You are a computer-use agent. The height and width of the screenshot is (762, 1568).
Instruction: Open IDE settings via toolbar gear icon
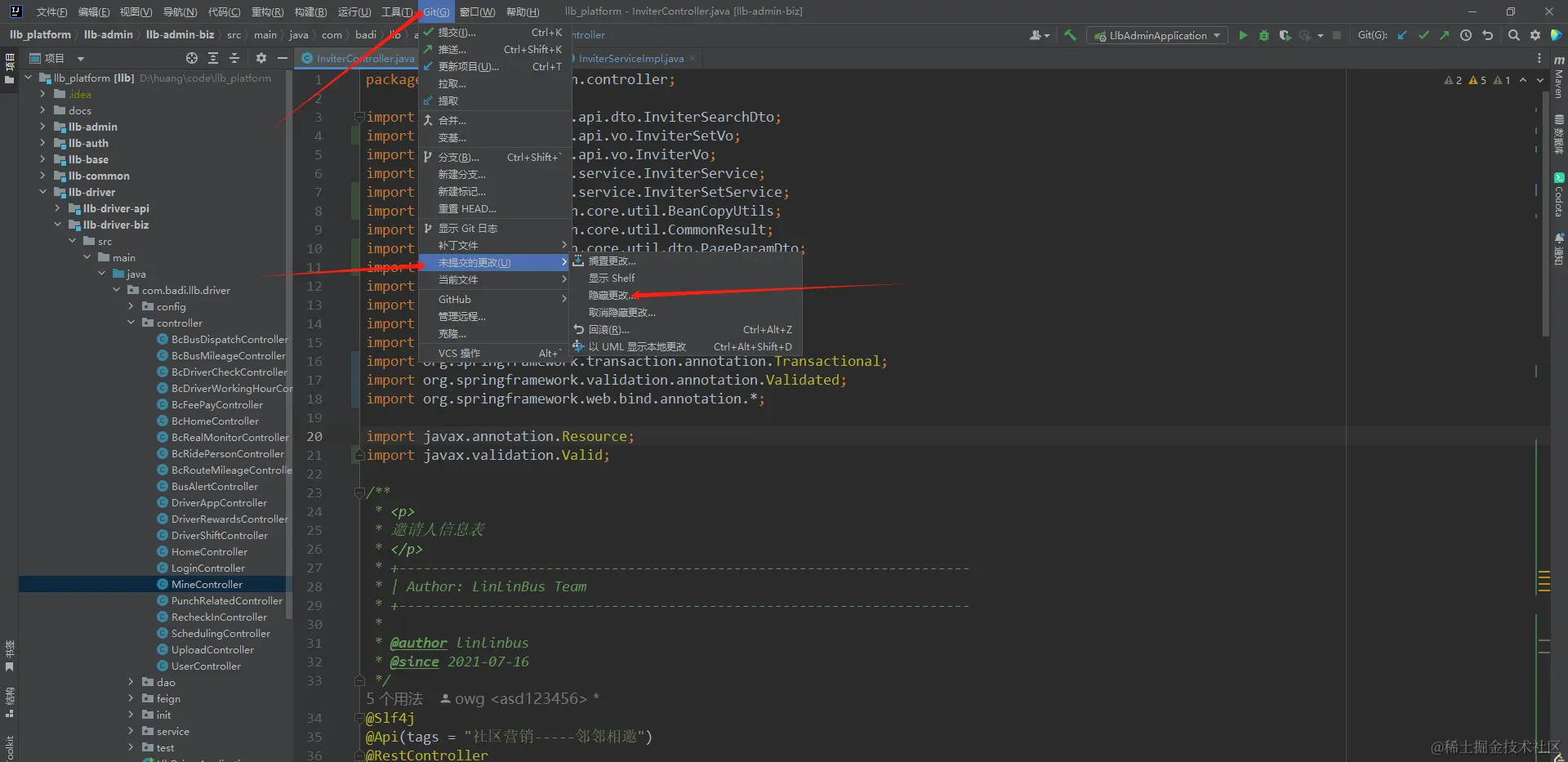pos(1535,35)
